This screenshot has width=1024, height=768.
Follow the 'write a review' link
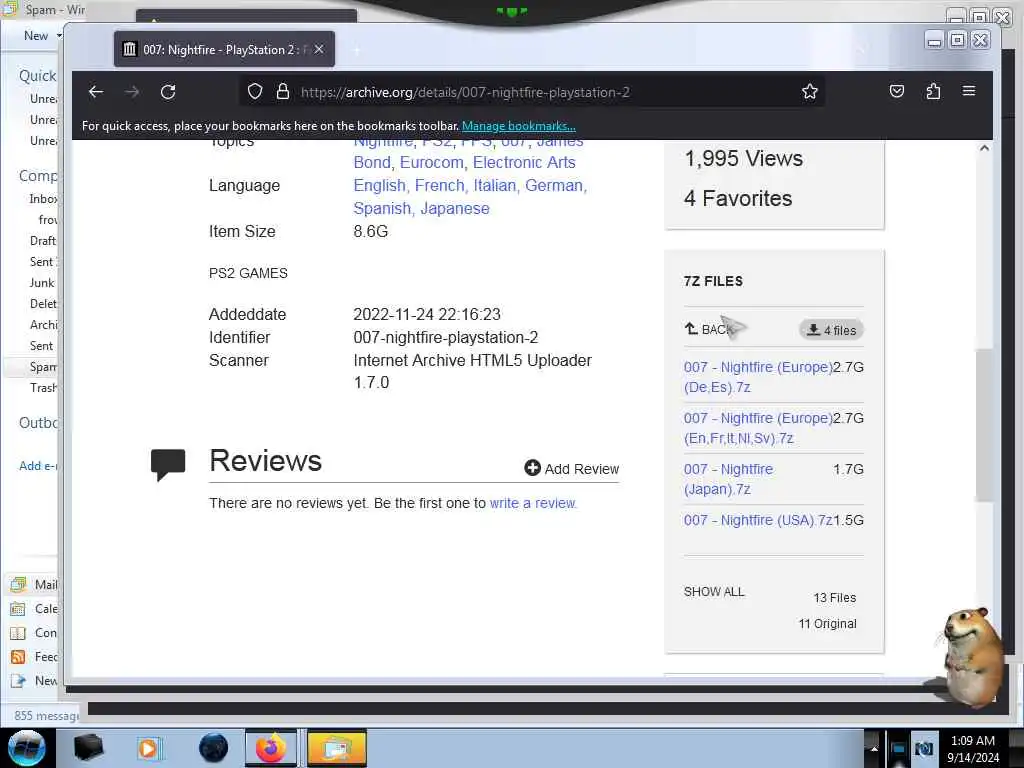[x=533, y=504]
